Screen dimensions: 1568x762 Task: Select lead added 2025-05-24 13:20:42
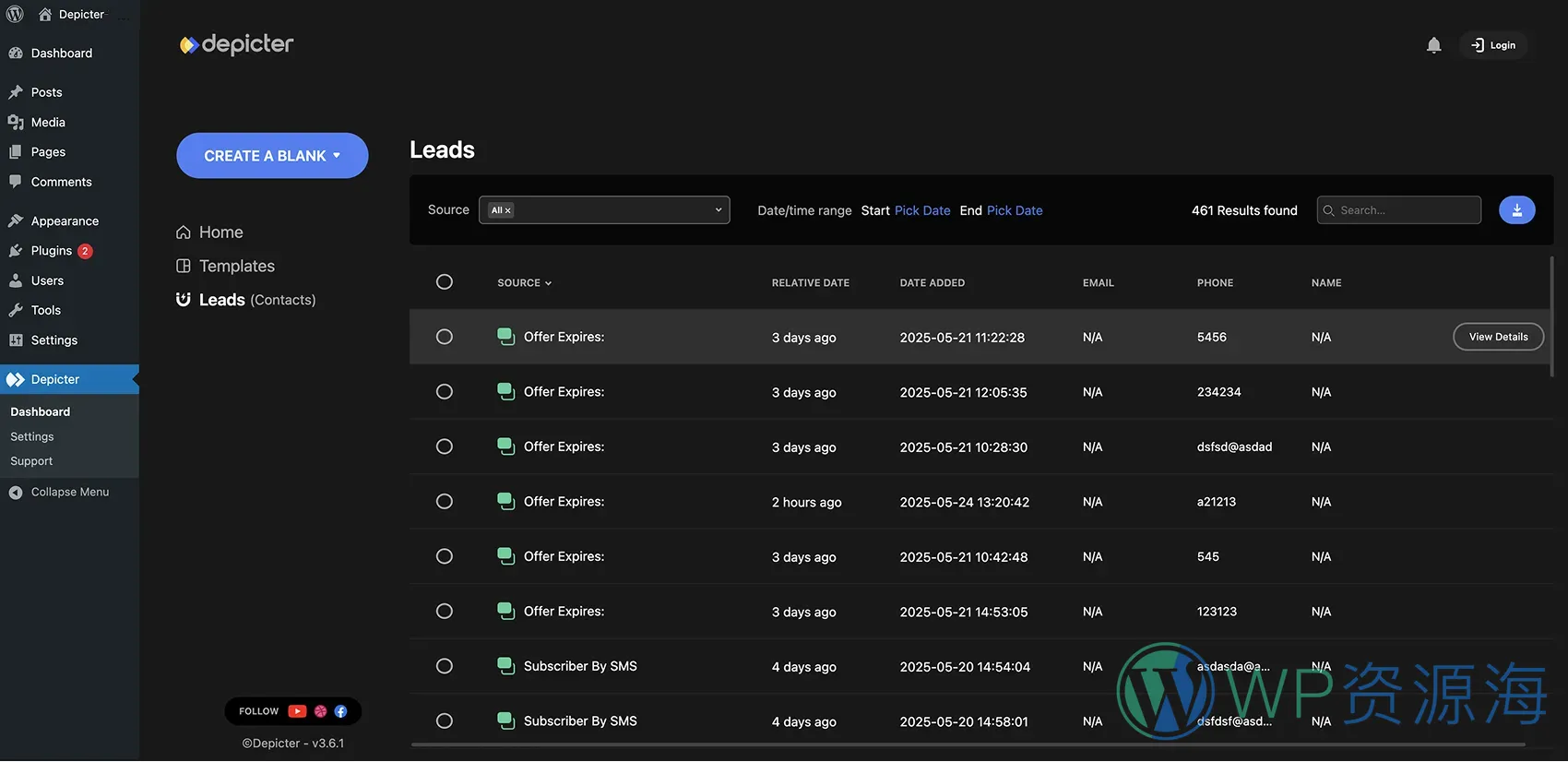(x=445, y=502)
